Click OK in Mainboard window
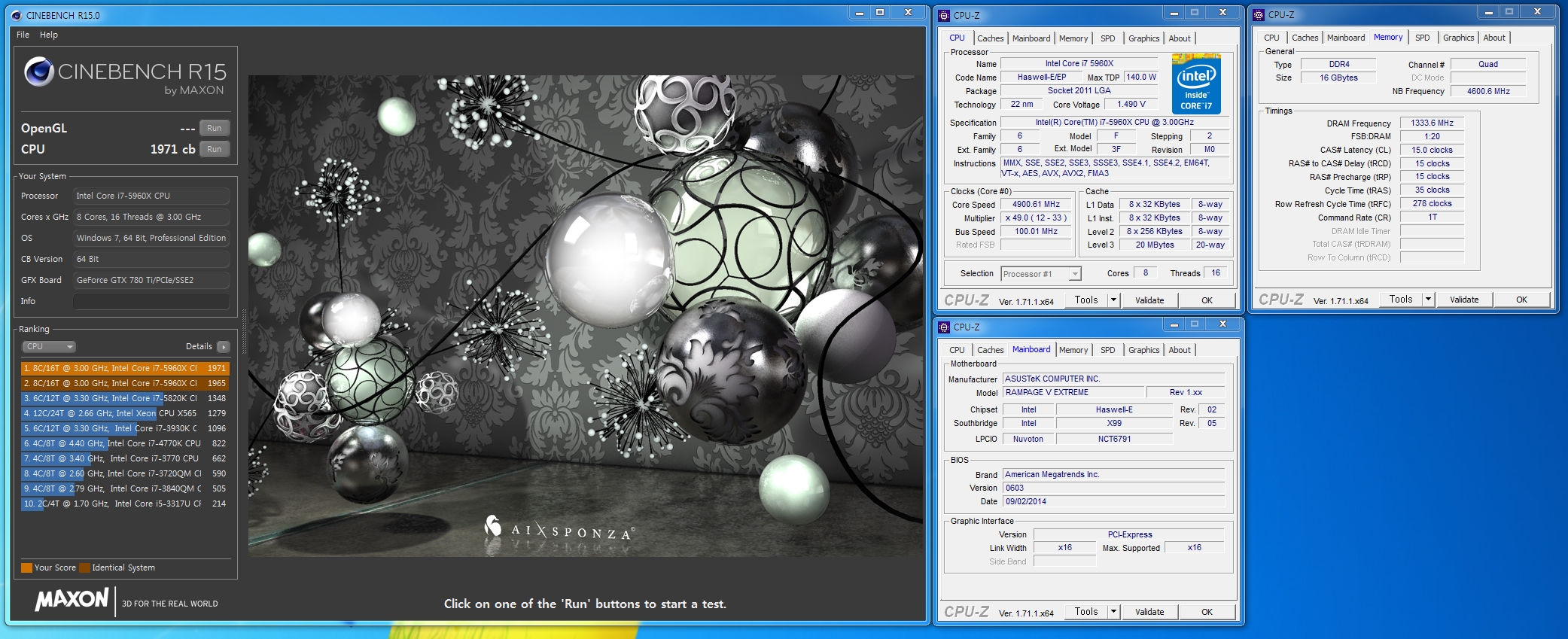 (x=1207, y=612)
